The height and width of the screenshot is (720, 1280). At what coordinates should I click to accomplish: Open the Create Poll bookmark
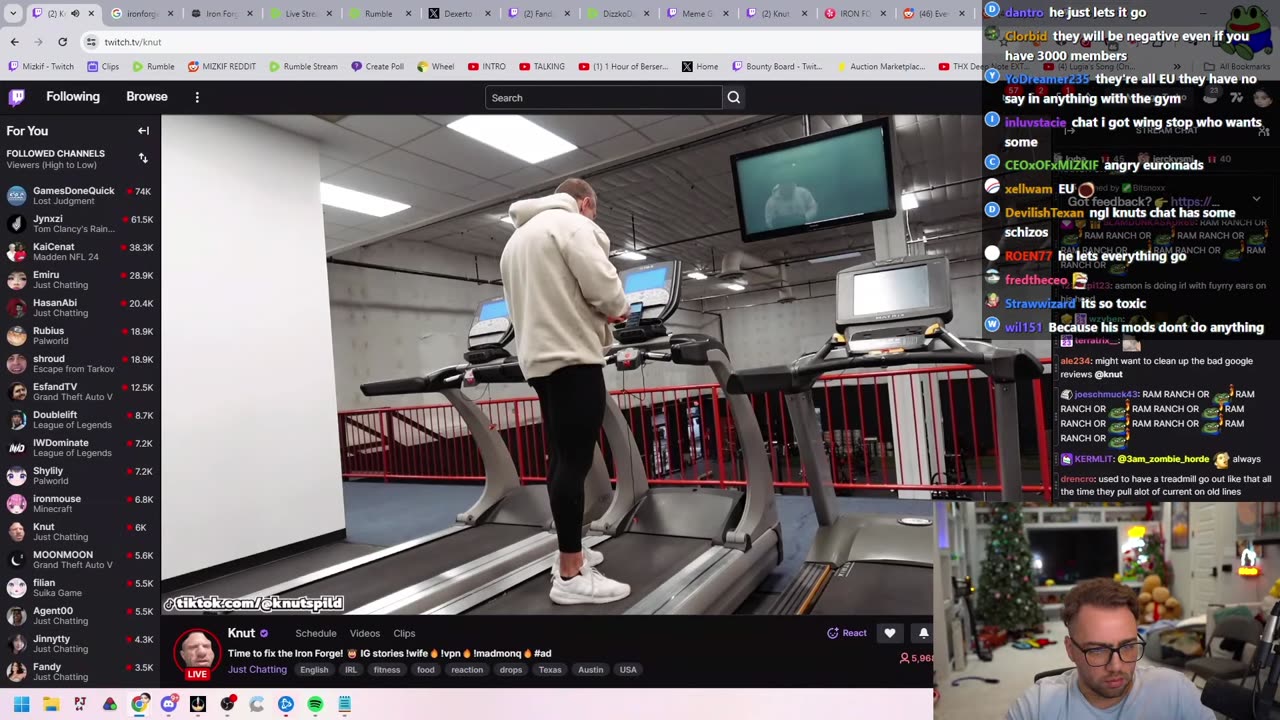[377, 67]
